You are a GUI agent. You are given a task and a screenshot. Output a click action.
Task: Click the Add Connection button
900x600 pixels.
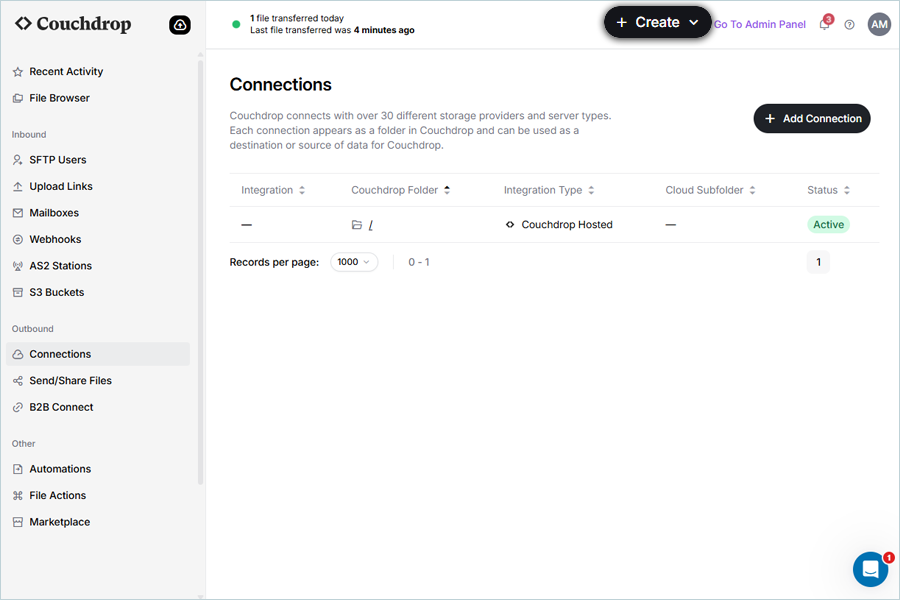(812, 118)
